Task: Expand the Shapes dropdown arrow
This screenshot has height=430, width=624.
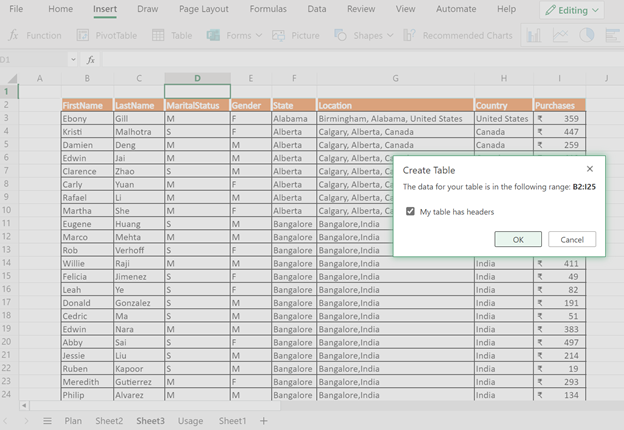Action: 390,35
